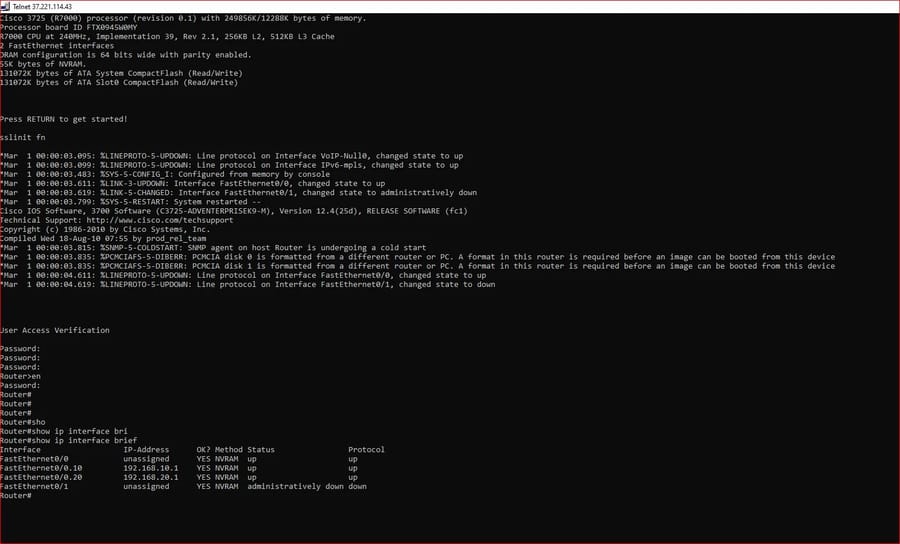Image resolution: width=900 pixels, height=544 pixels.
Task: Click the 'Protocol' column header
Action: [x=366, y=450]
